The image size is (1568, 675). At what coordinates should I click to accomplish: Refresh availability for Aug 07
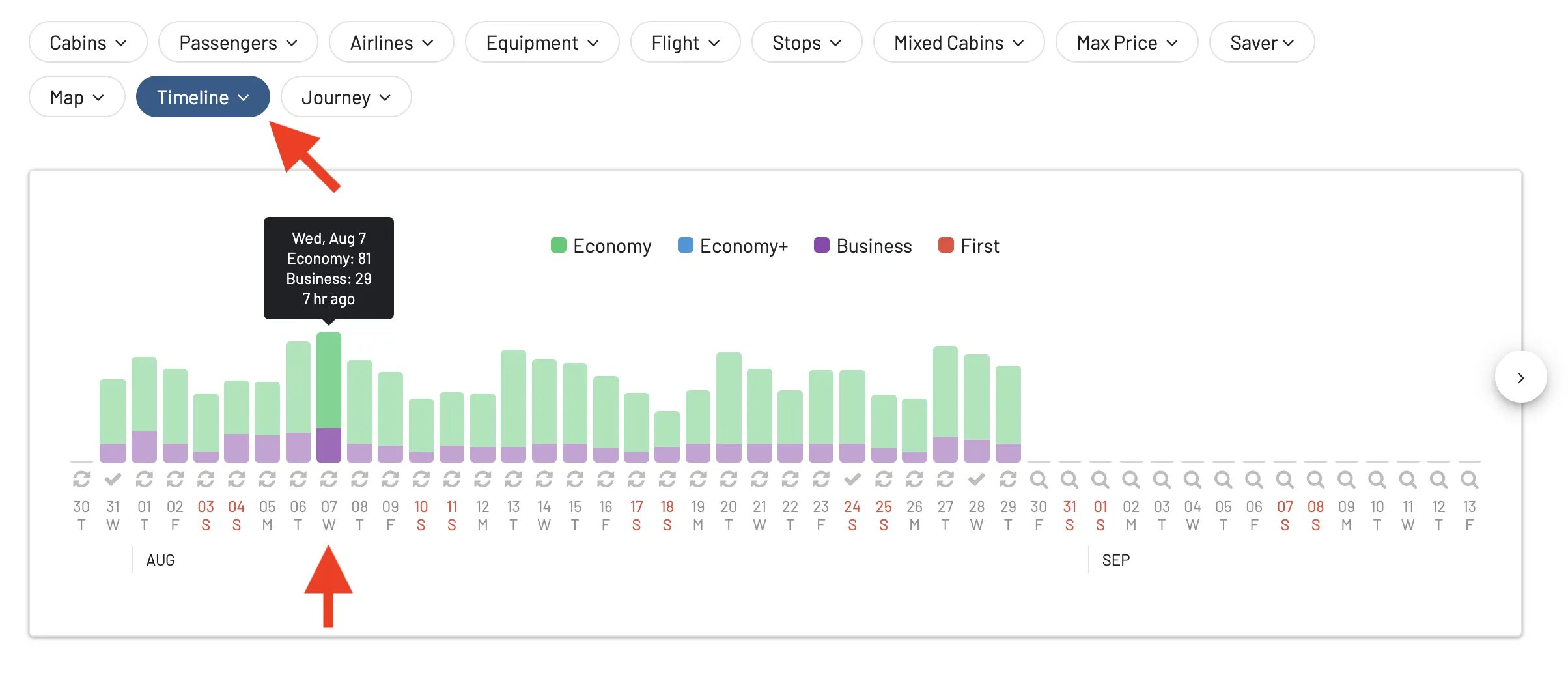click(329, 480)
